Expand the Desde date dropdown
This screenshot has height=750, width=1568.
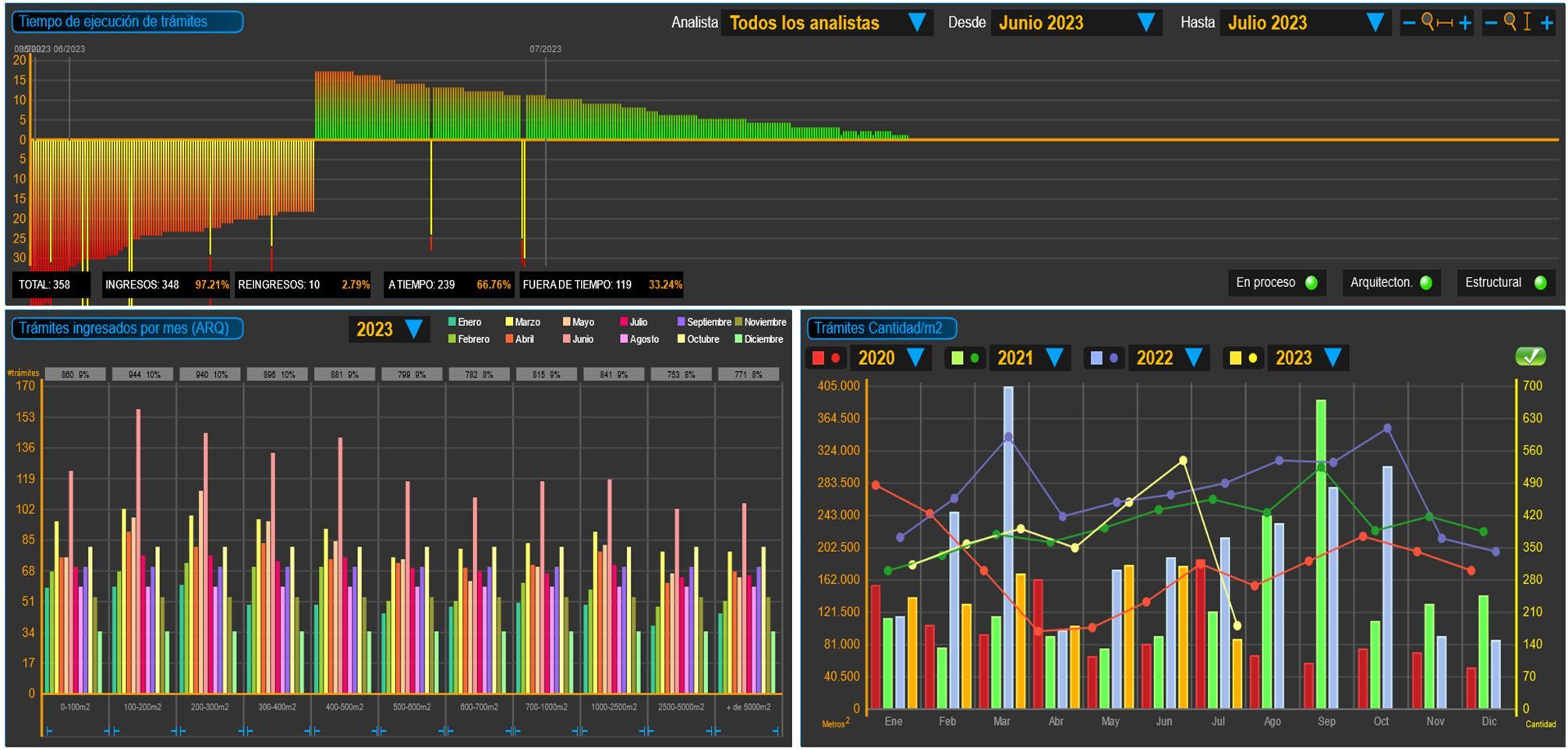point(1076,23)
